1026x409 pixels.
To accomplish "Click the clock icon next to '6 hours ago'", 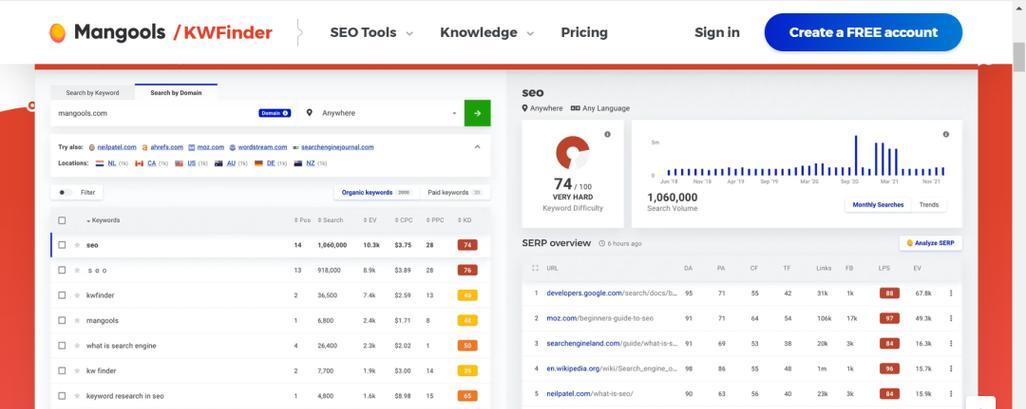I will pos(601,243).
